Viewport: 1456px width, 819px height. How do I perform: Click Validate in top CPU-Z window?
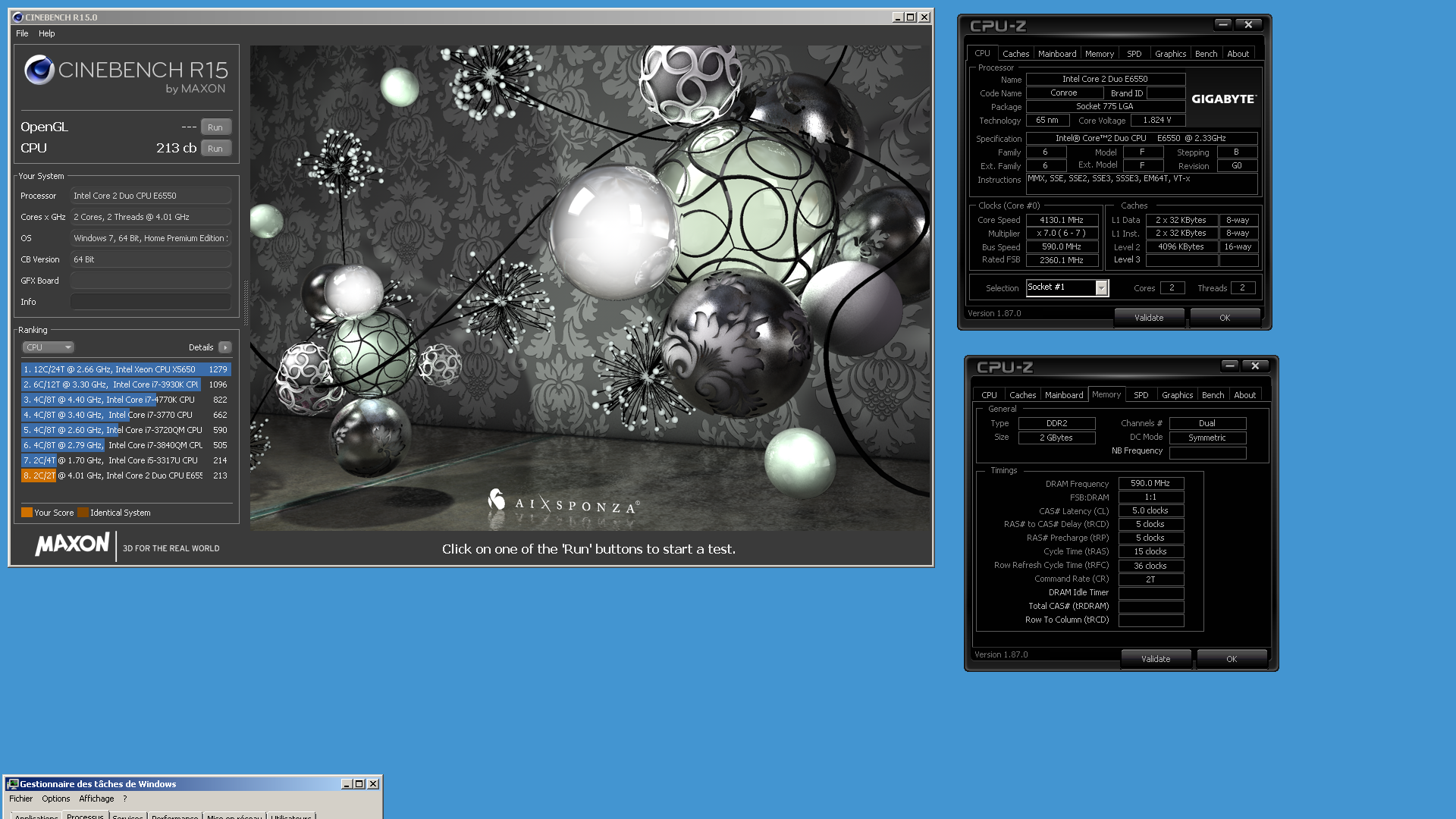(x=1149, y=318)
